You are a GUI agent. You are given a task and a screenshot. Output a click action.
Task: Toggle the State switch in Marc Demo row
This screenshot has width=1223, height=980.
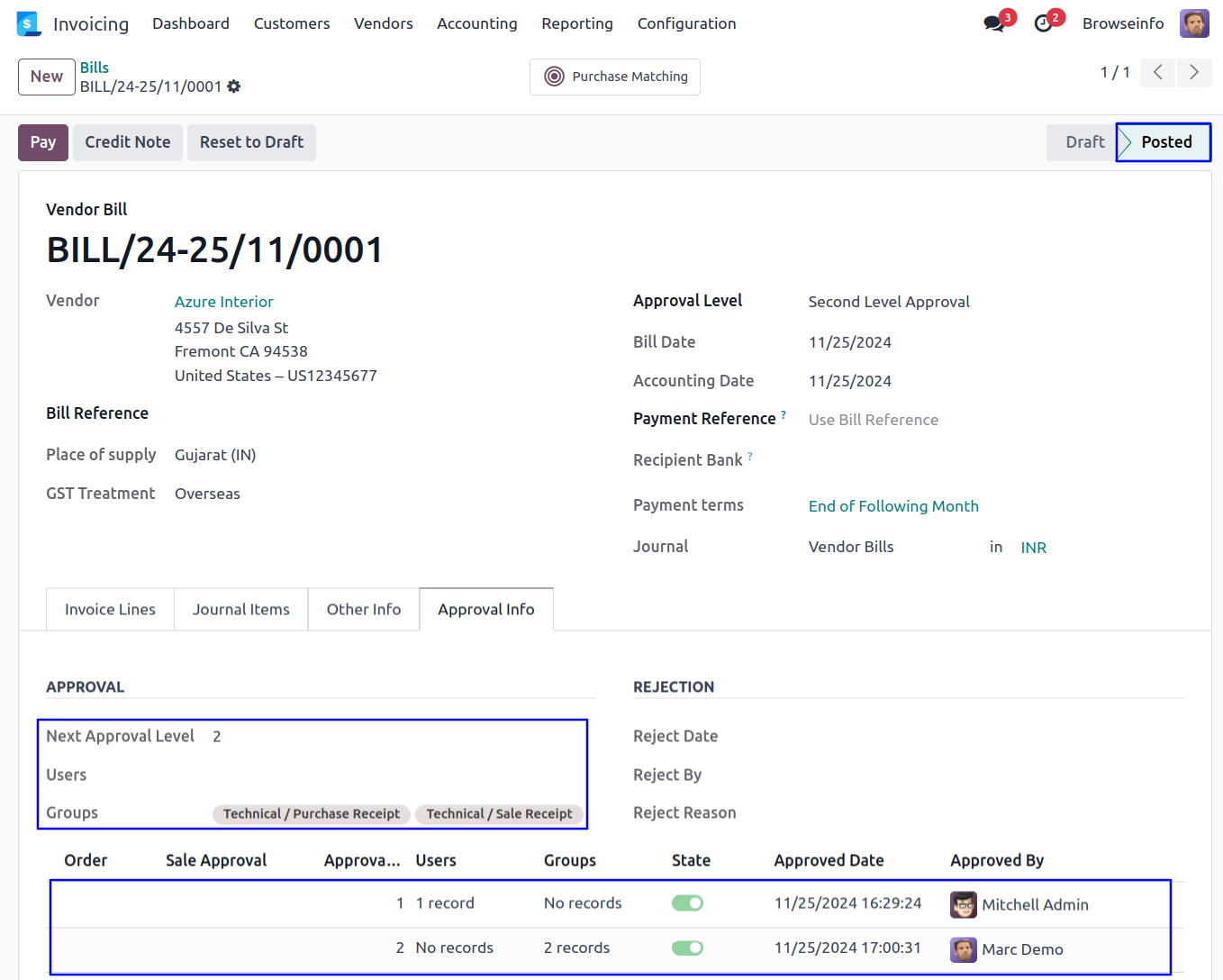(687, 948)
